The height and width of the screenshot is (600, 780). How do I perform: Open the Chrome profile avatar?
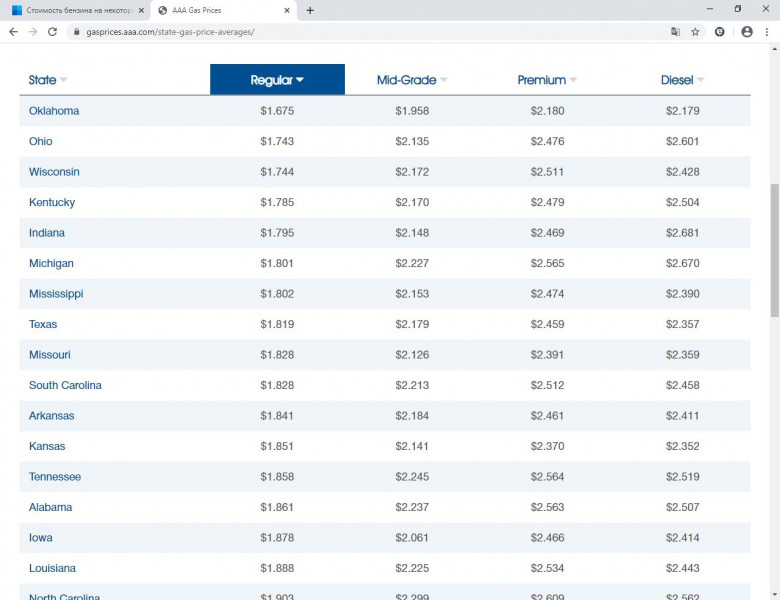pyautogui.click(x=747, y=32)
